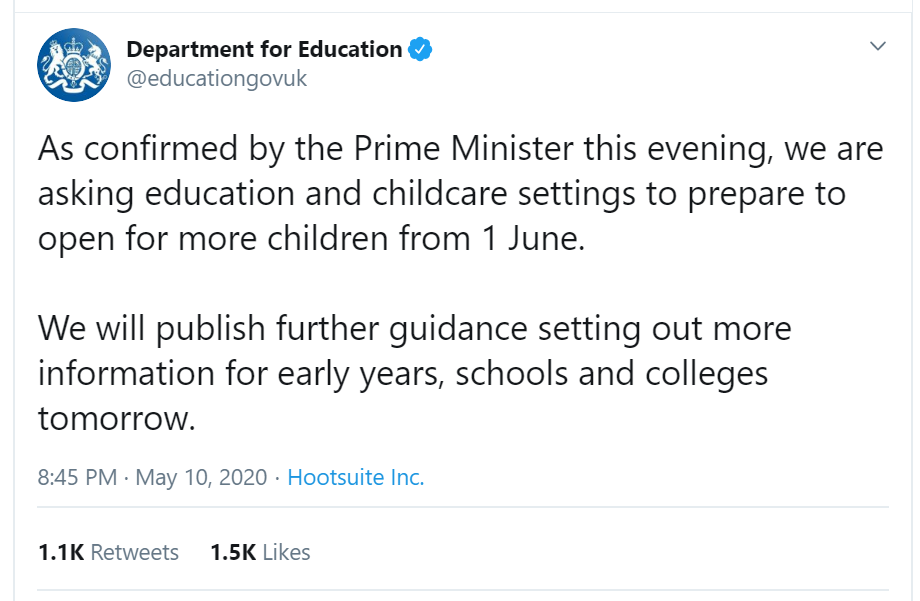This screenshot has width=920, height=601.
Task: Click the Department for Education display name
Action: coord(264,49)
